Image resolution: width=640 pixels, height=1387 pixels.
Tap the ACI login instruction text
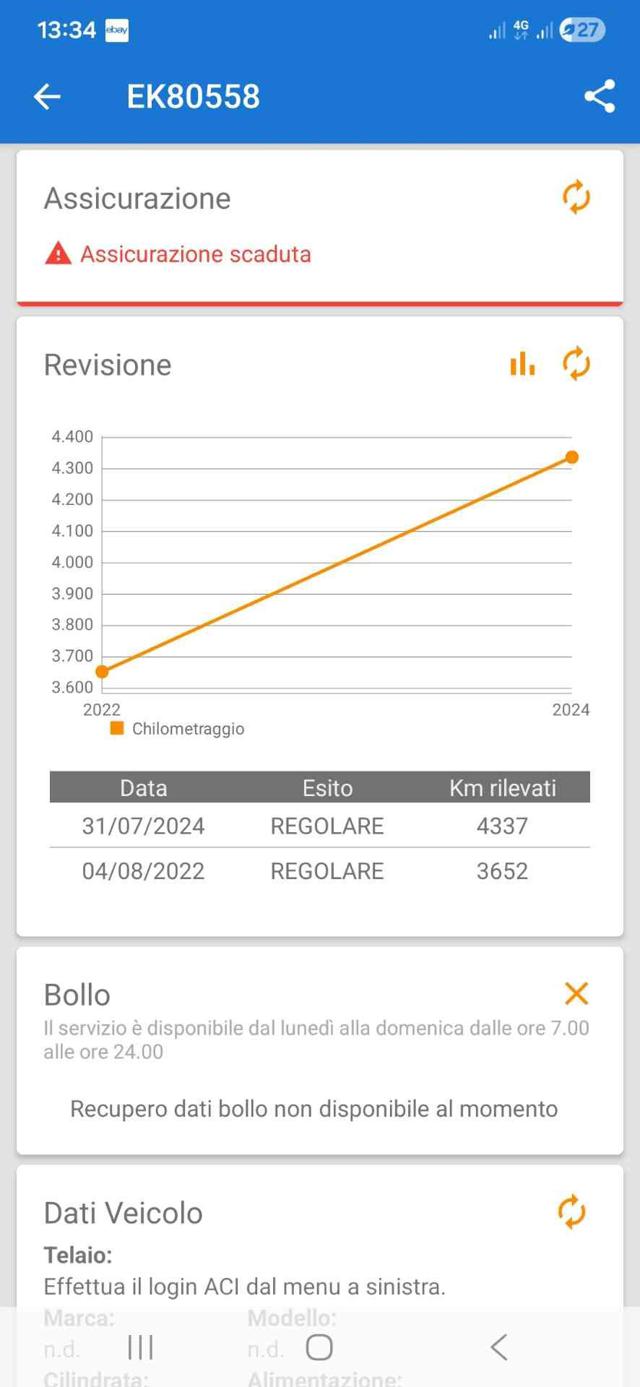244,1286
